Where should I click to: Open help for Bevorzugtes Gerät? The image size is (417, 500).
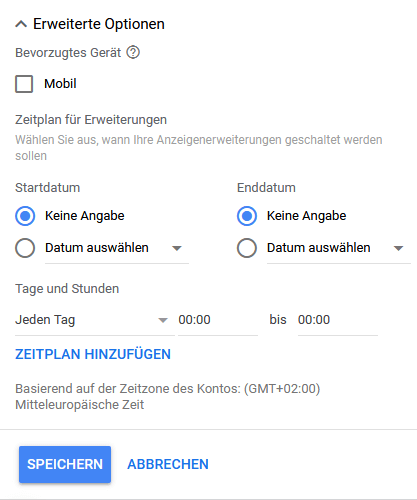[x=133, y=52]
